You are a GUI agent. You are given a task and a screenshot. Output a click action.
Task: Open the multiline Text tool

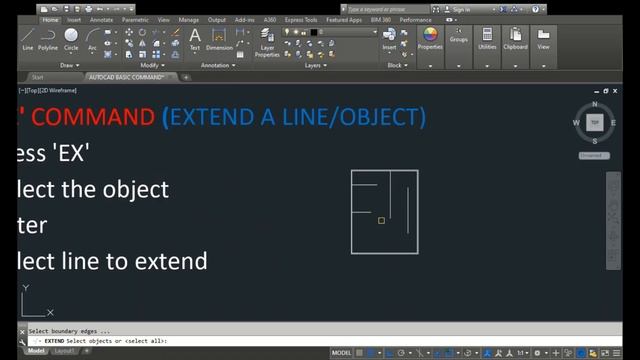(x=195, y=39)
